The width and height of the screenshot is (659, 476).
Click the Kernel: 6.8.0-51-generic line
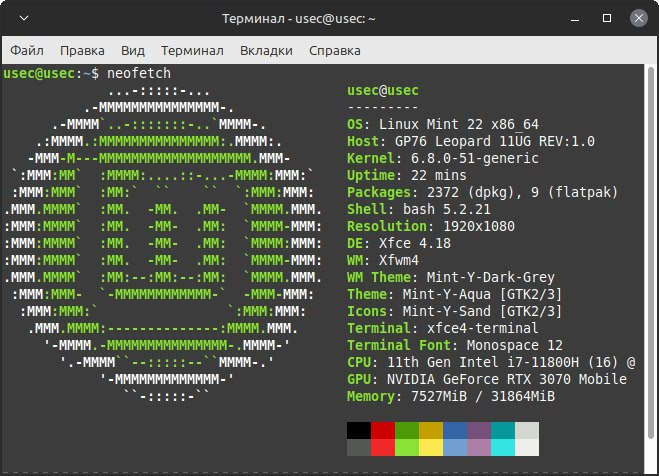pos(443,158)
